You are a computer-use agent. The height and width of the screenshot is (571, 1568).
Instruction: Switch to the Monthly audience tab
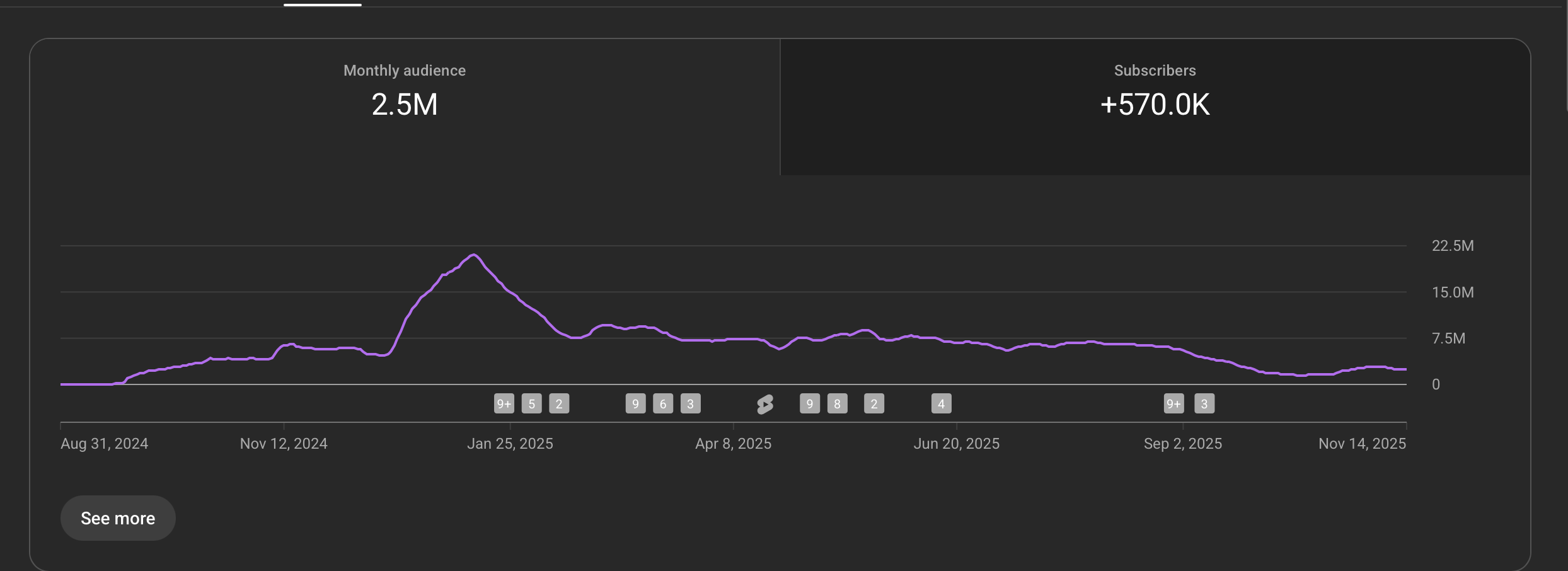point(405,107)
